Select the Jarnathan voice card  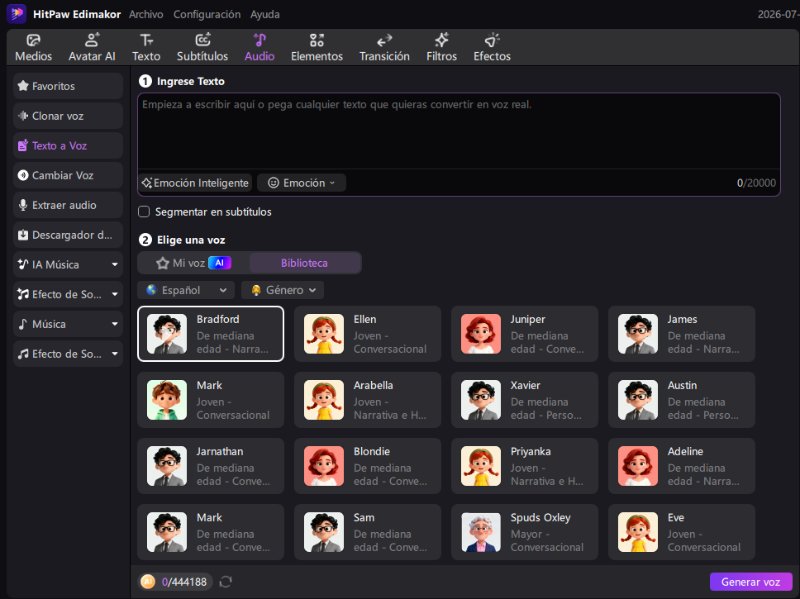point(211,466)
